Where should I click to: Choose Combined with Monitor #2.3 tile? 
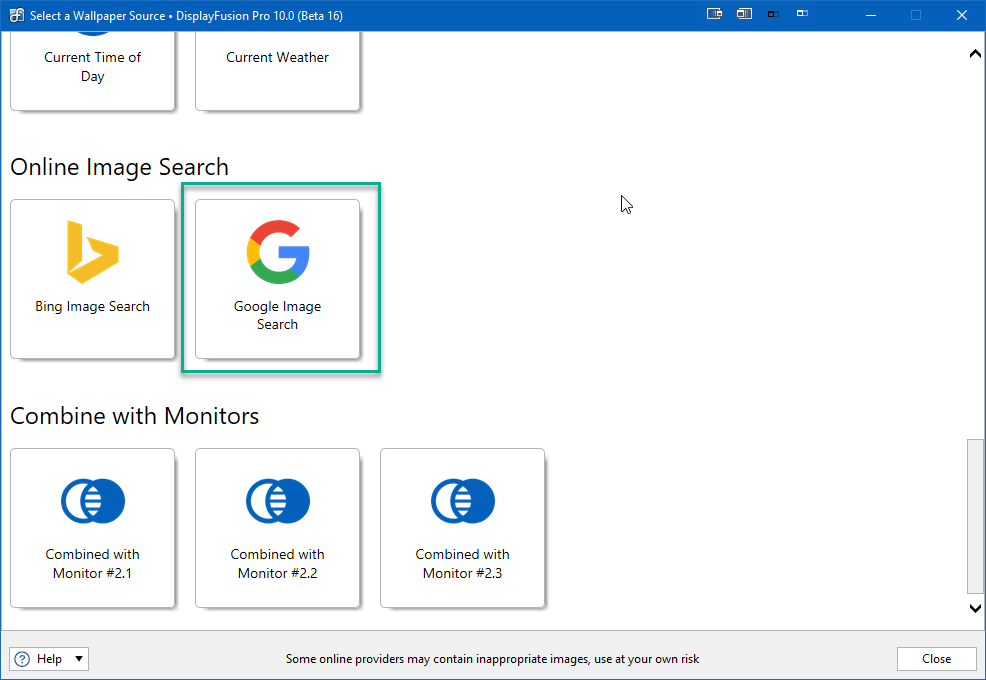462,527
